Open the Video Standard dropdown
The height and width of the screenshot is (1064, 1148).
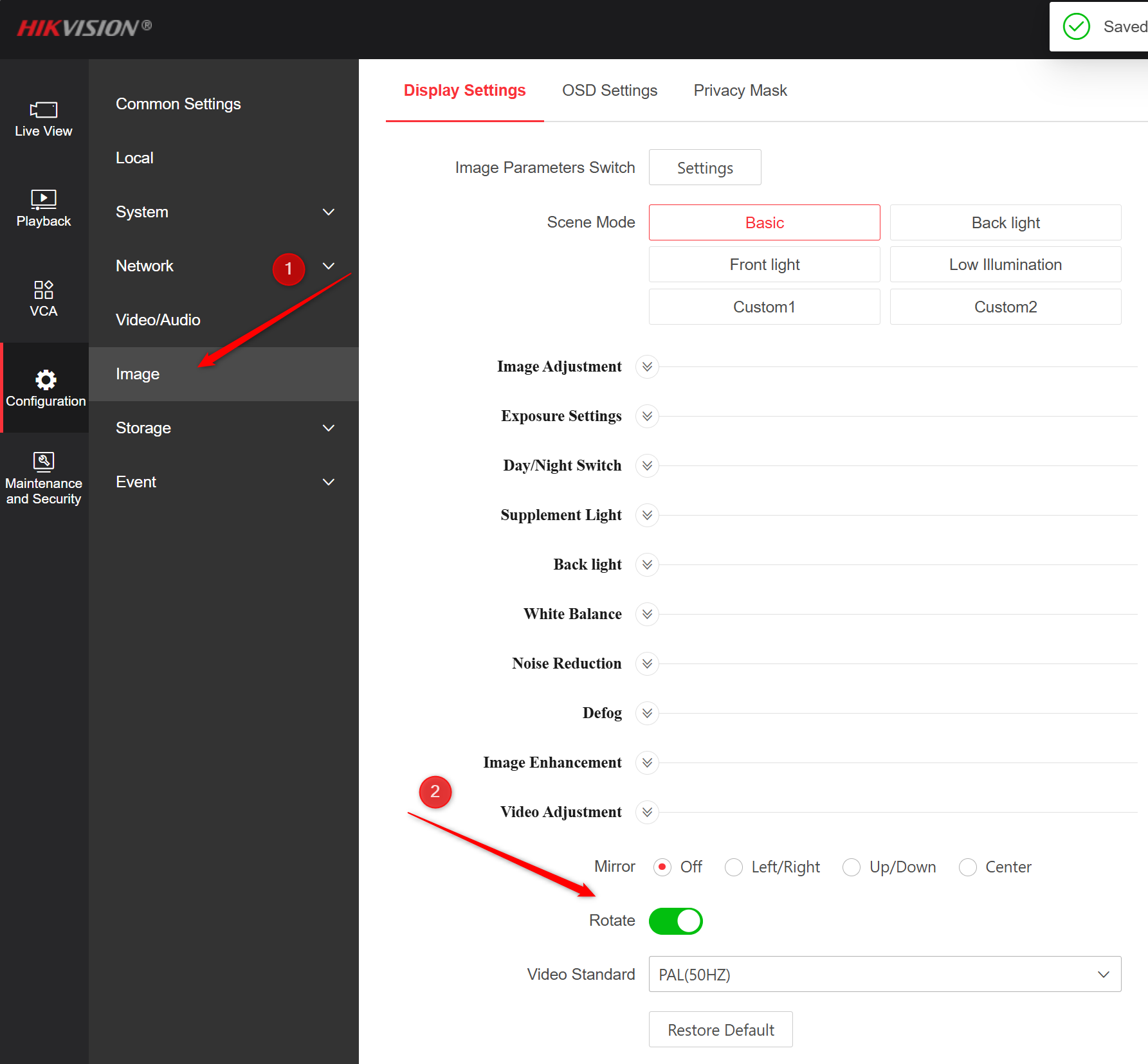(885, 975)
